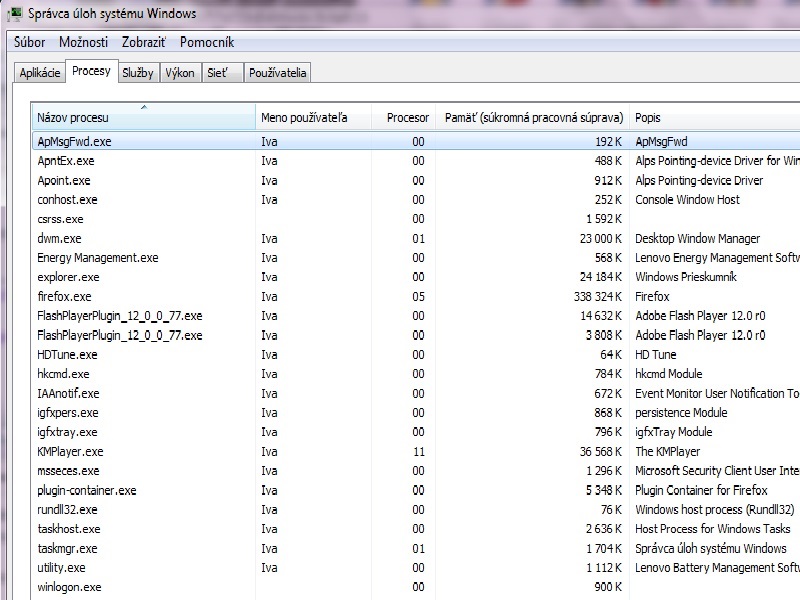Image resolution: width=800 pixels, height=600 pixels.
Task: Select the taskmgr.exe process row
Action: point(67,549)
